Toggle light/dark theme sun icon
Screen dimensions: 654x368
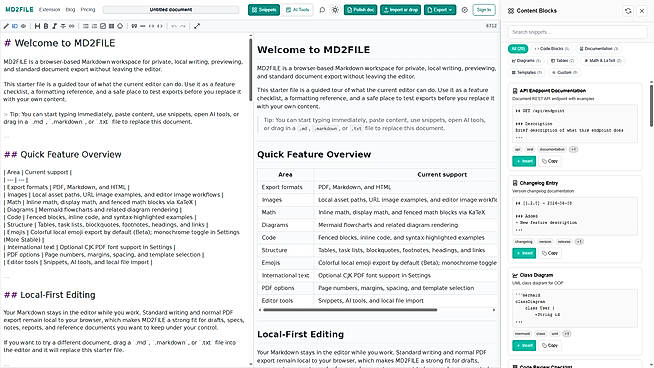335,10
